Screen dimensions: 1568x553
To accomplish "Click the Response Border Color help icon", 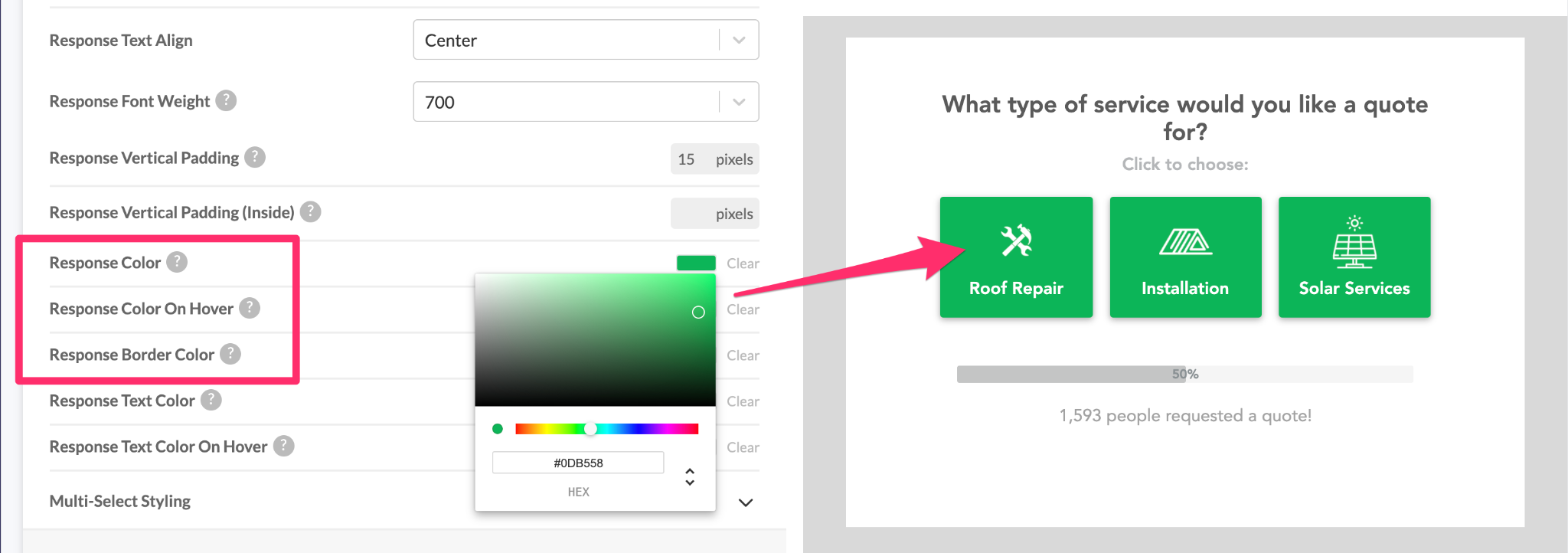I will [x=230, y=354].
